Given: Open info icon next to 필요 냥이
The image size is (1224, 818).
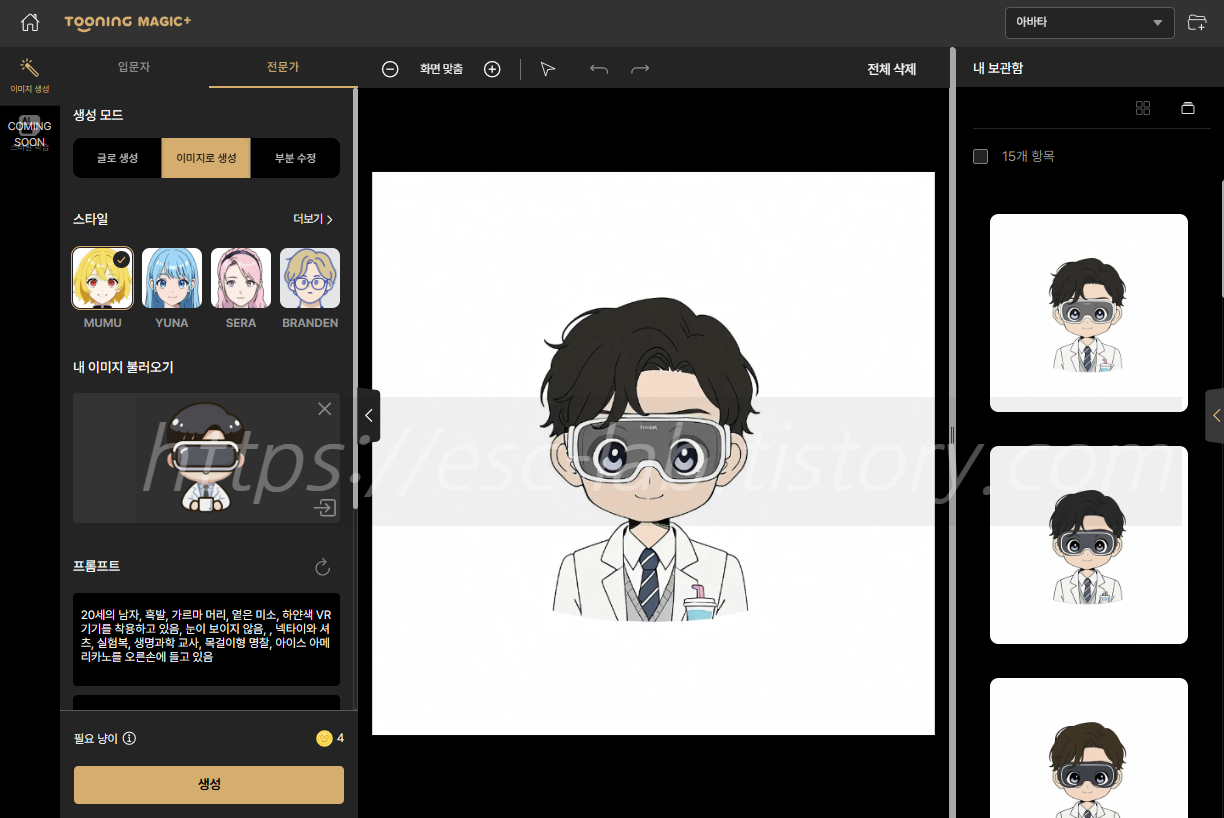Looking at the screenshot, I should click(129, 738).
